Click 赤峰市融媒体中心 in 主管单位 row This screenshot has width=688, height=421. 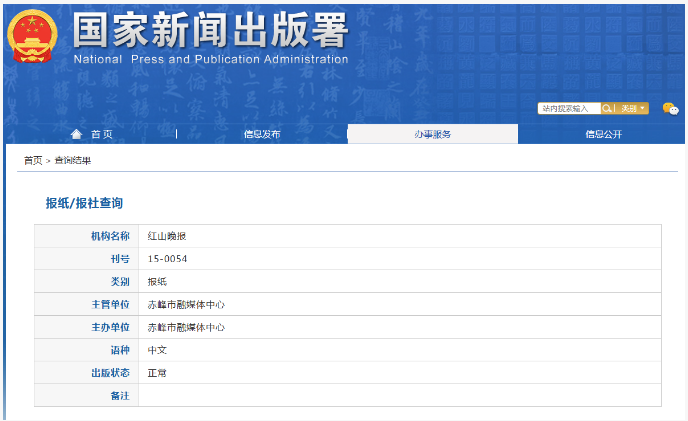[186, 304]
